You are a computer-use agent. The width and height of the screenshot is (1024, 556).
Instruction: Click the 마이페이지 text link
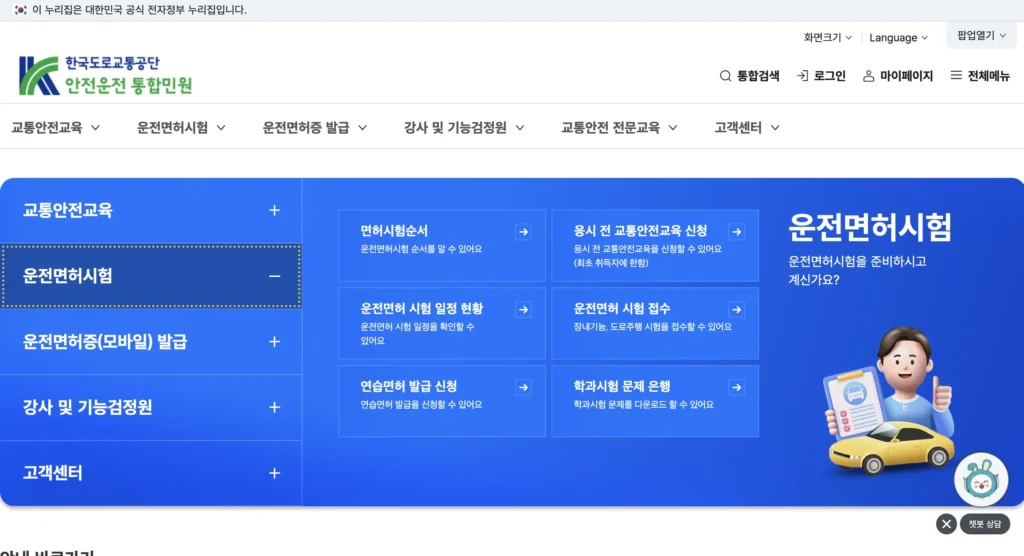[x=906, y=76]
